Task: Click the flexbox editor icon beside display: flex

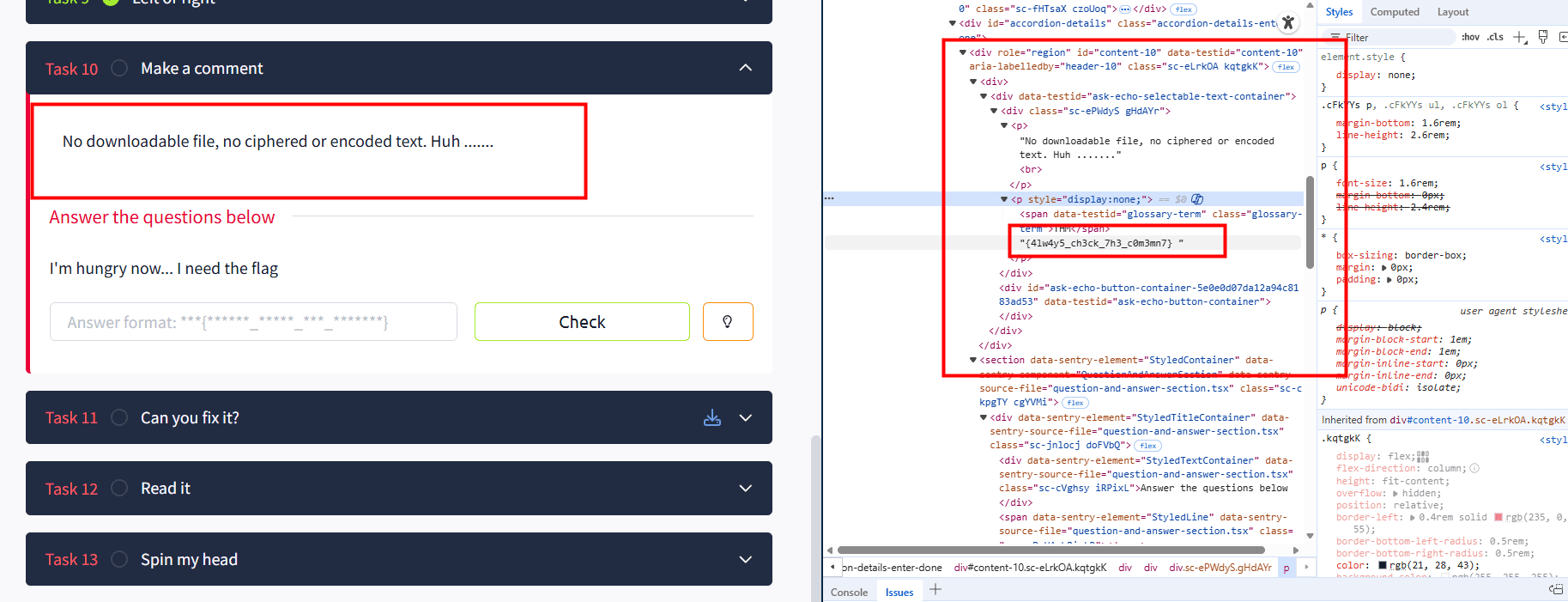Action: coord(1424,457)
